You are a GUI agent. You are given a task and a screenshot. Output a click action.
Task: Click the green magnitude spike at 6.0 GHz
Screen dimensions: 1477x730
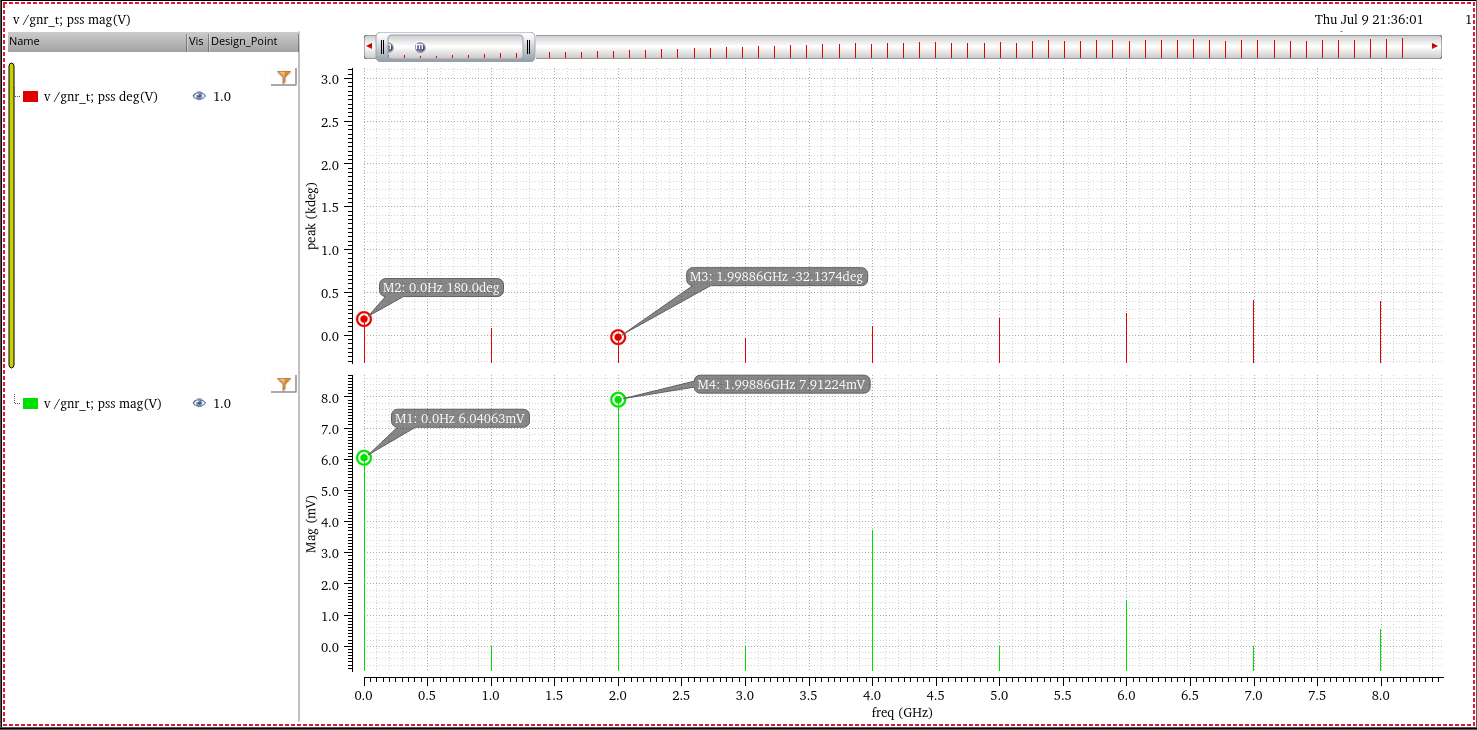click(x=1126, y=635)
